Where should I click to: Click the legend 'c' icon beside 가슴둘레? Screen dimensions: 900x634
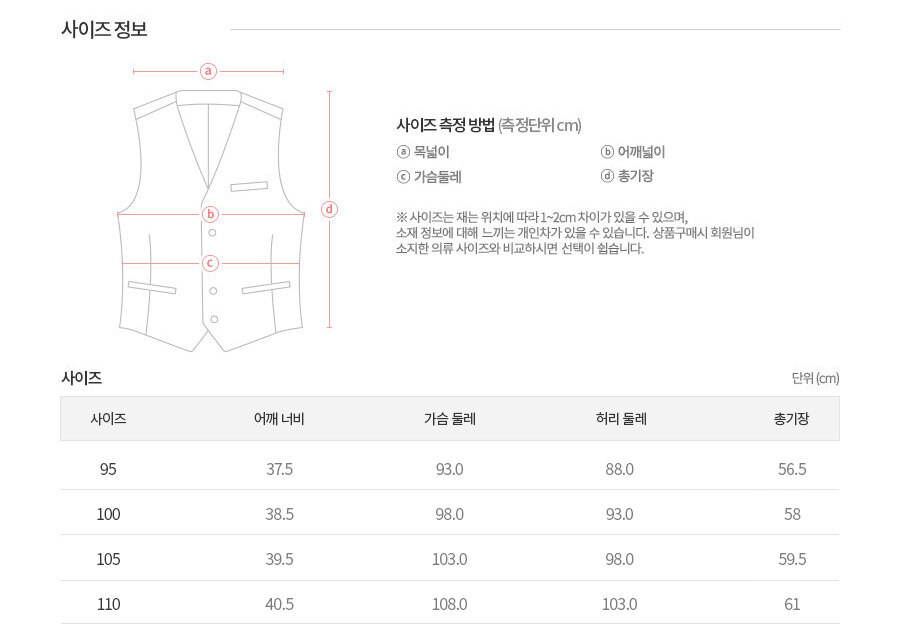(x=404, y=177)
